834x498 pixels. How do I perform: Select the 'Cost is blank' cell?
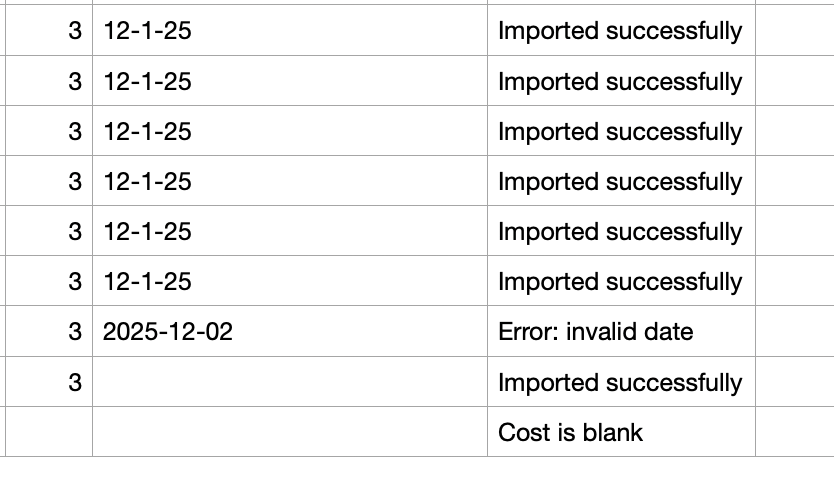(x=570, y=432)
